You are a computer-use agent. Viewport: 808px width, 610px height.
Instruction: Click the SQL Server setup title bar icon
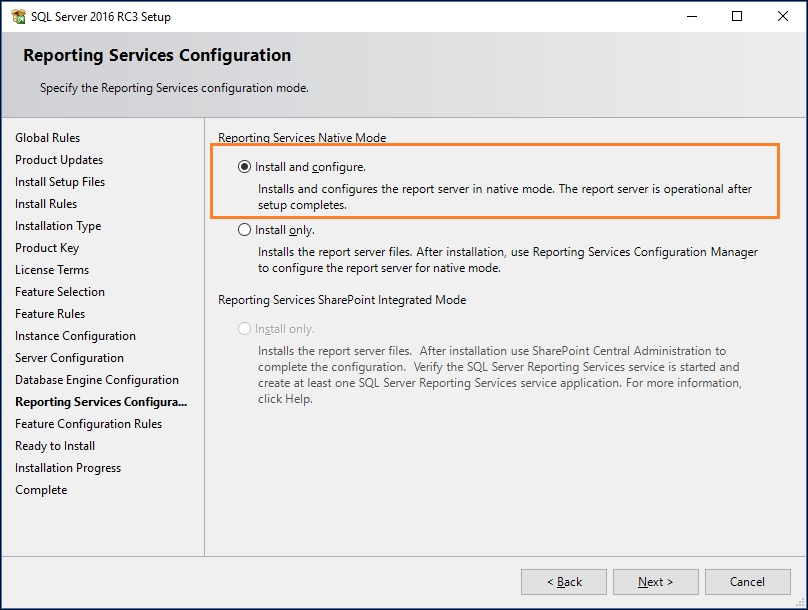[19, 16]
